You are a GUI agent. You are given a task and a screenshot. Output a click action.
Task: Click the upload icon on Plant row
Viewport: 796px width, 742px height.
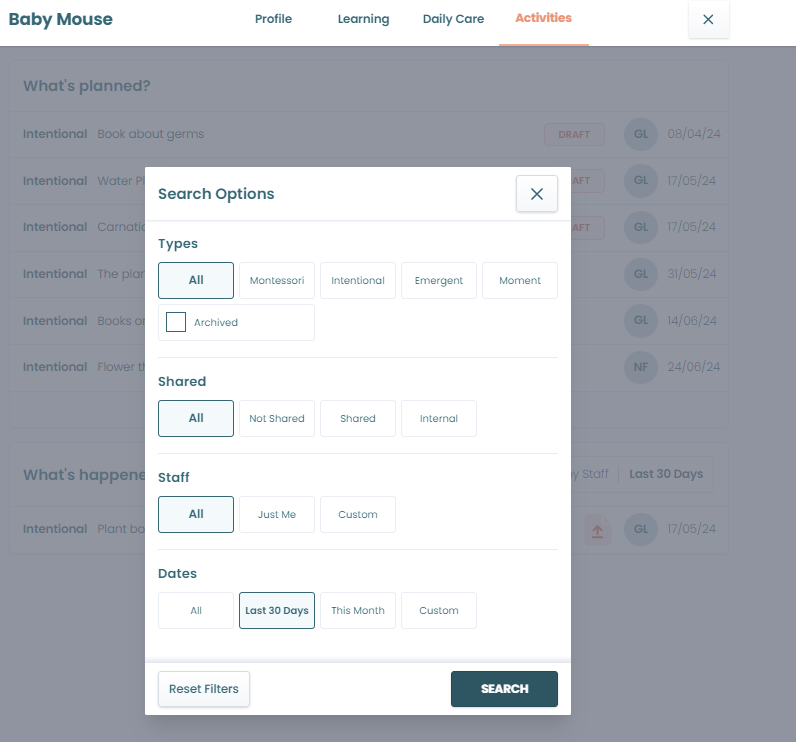click(x=598, y=530)
